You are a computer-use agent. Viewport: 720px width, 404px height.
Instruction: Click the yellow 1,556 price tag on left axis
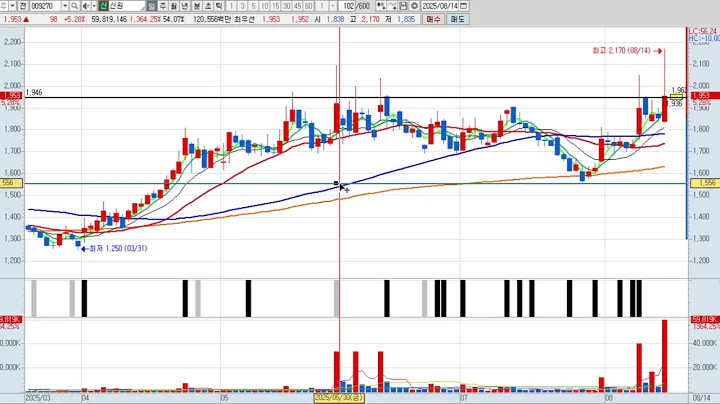[11, 183]
